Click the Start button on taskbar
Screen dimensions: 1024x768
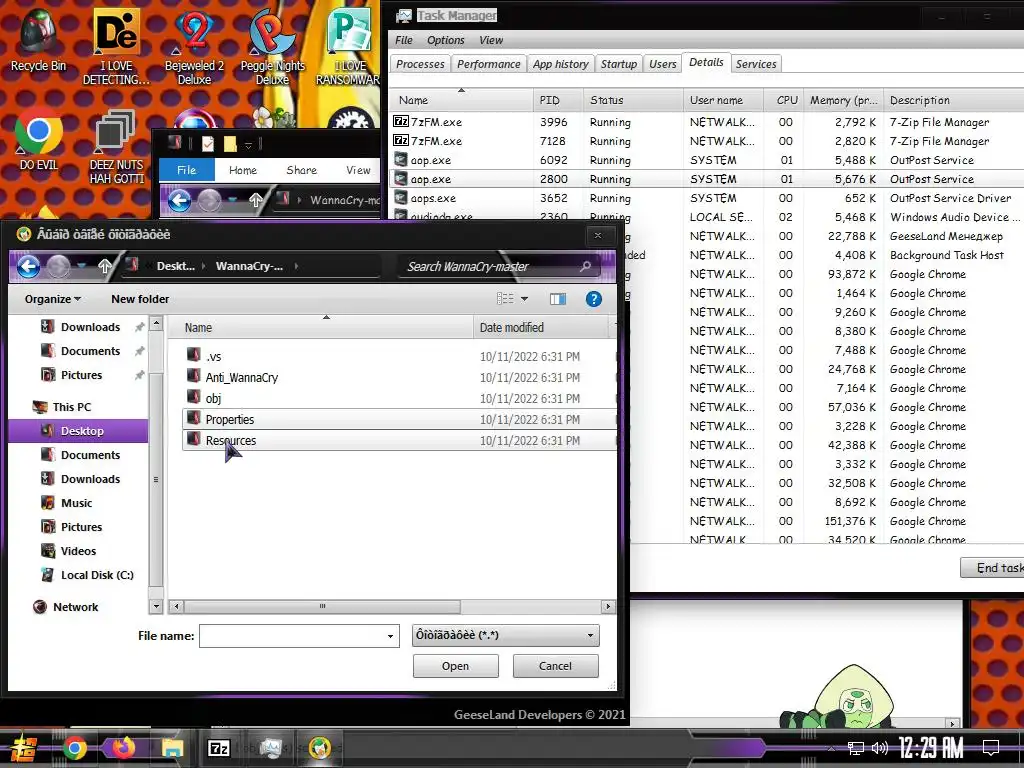click(24, 748)
